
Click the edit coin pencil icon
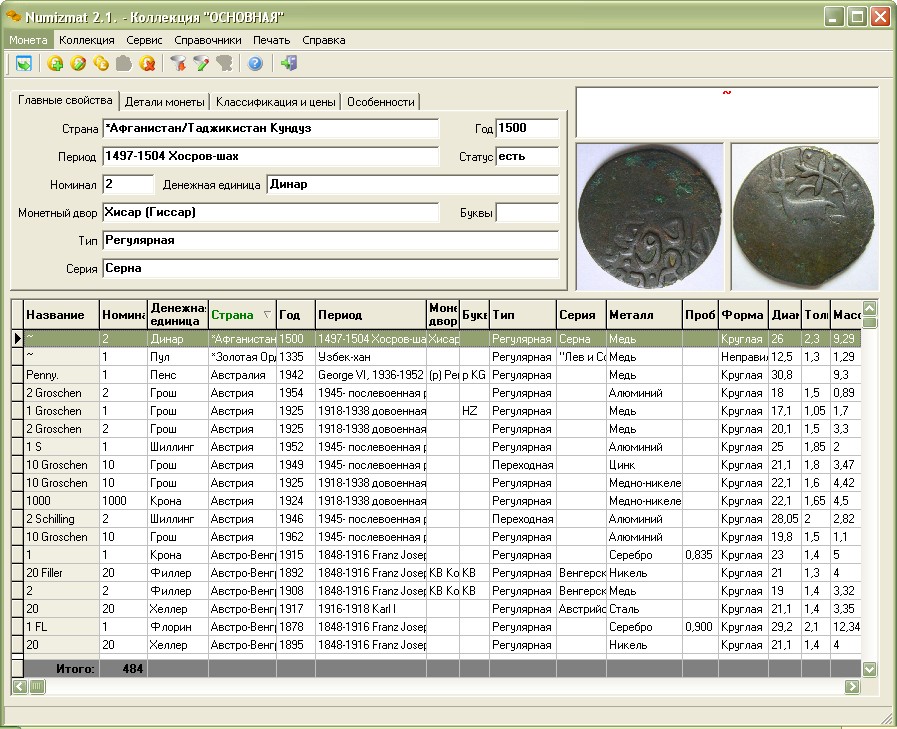(x=78, y=63)
